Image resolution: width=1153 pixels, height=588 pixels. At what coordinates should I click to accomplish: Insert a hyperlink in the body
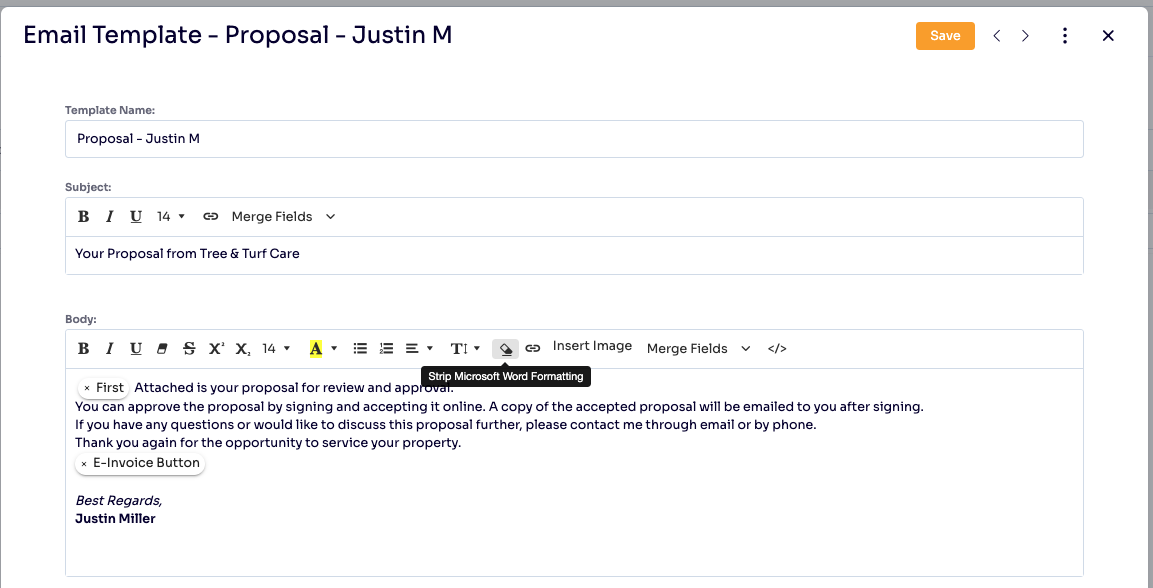tap(532, 348)
